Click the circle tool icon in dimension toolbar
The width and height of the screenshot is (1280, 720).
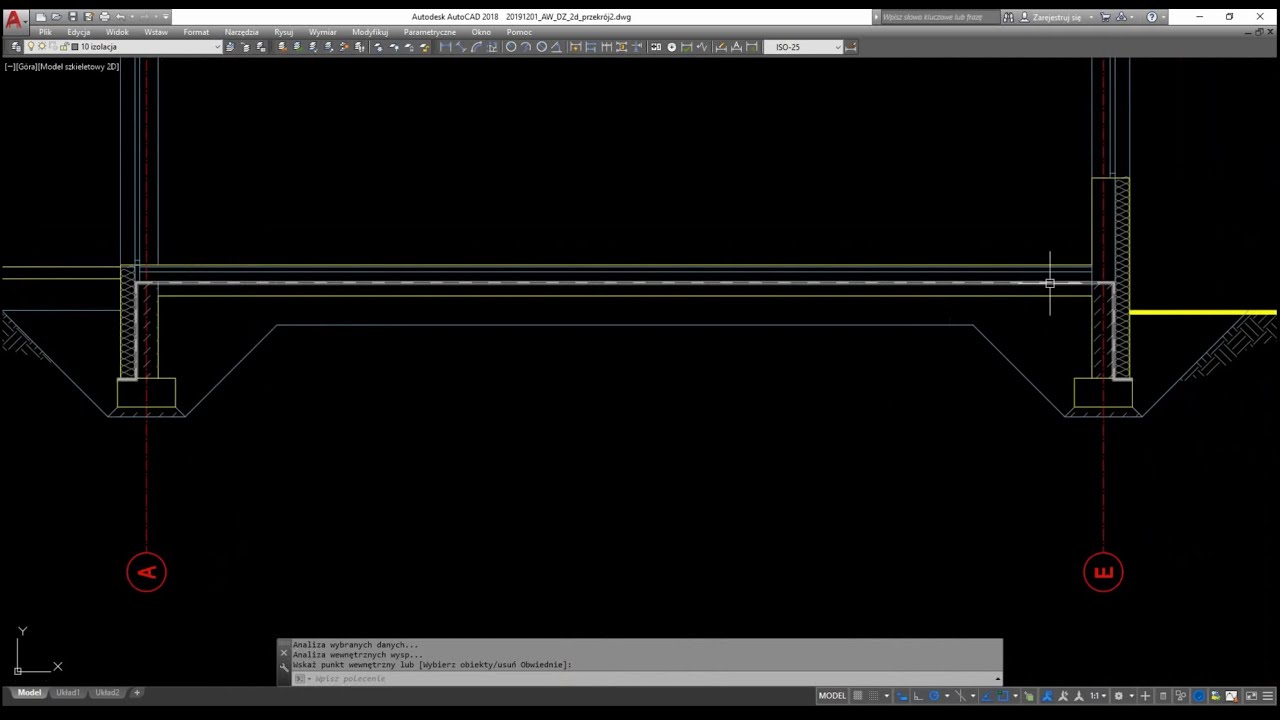pyautogui.click(x=511, y=47)
